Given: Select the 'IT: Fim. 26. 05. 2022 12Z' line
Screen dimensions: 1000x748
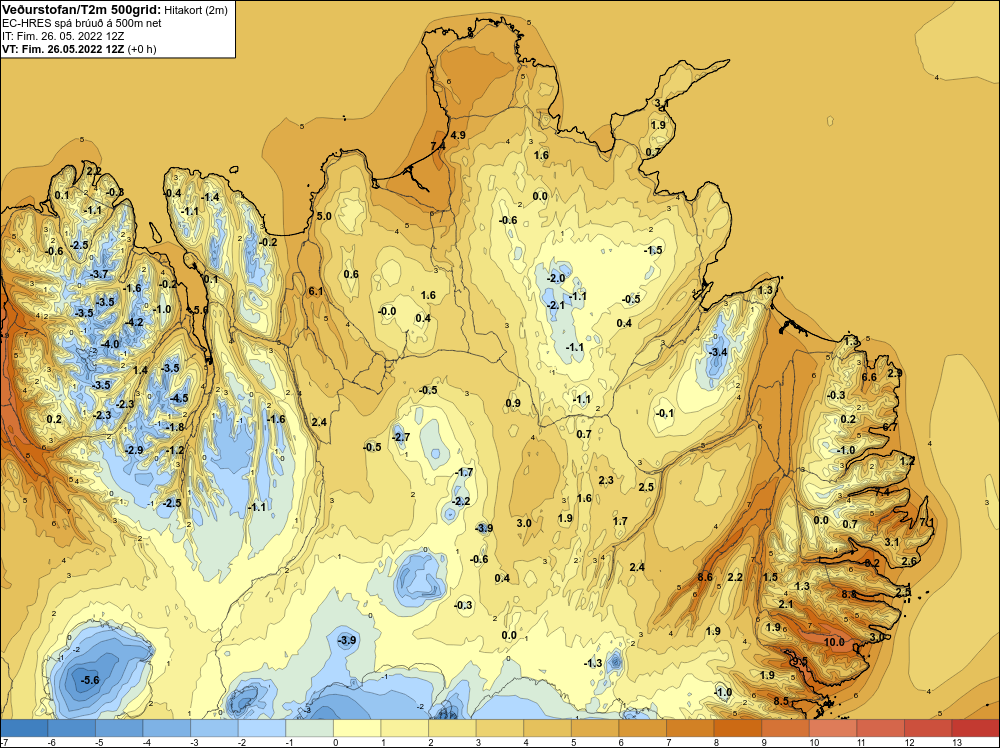Looking at the screenshot, I should point(63,36).
